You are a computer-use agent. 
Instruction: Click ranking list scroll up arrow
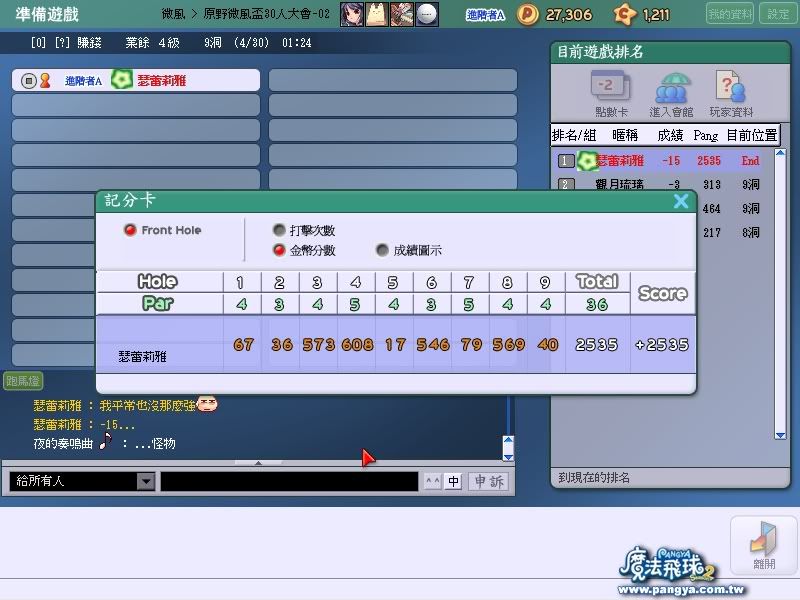[780, 153]
